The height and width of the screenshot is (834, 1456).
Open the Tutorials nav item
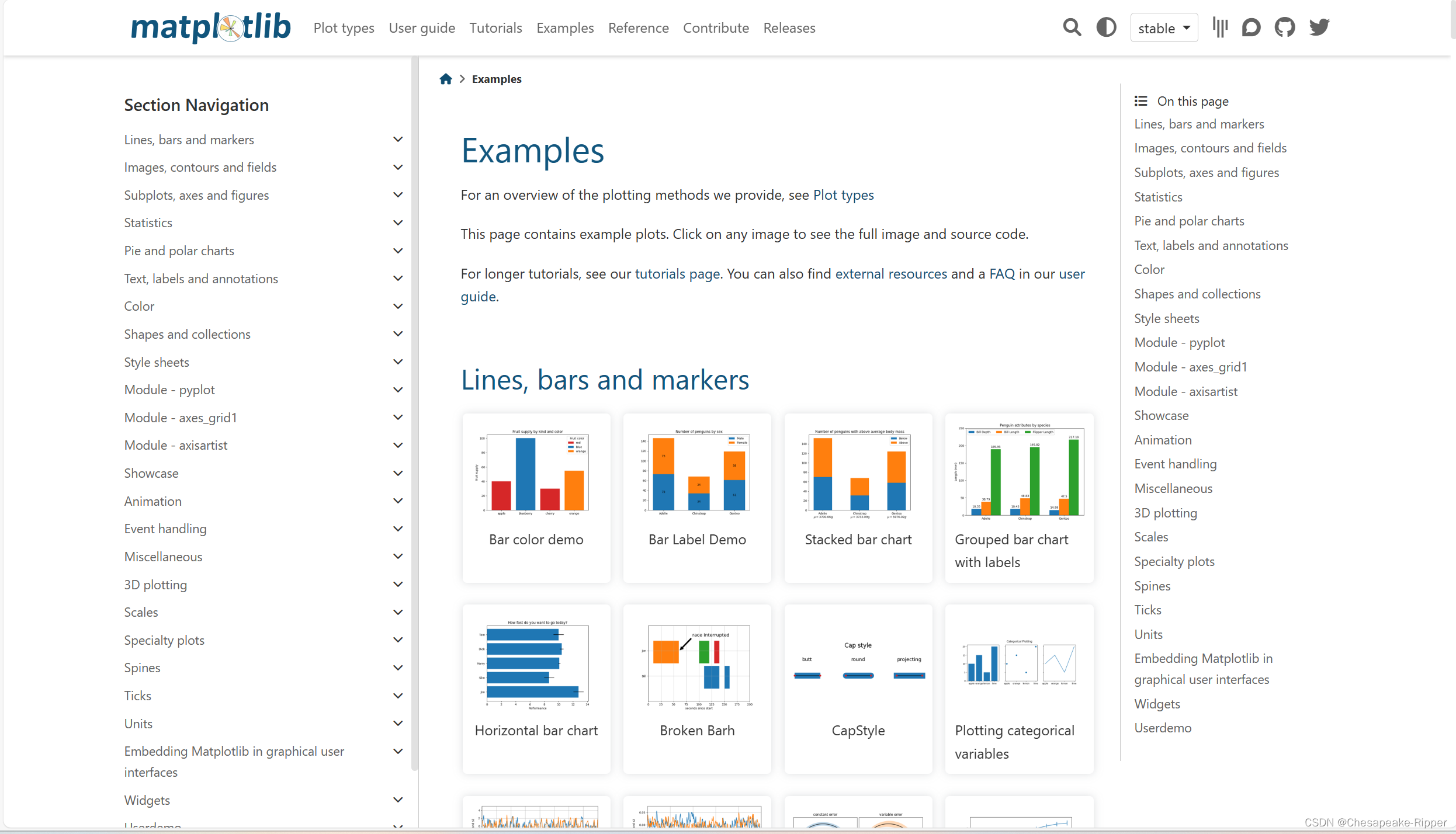tap(495, 28)
